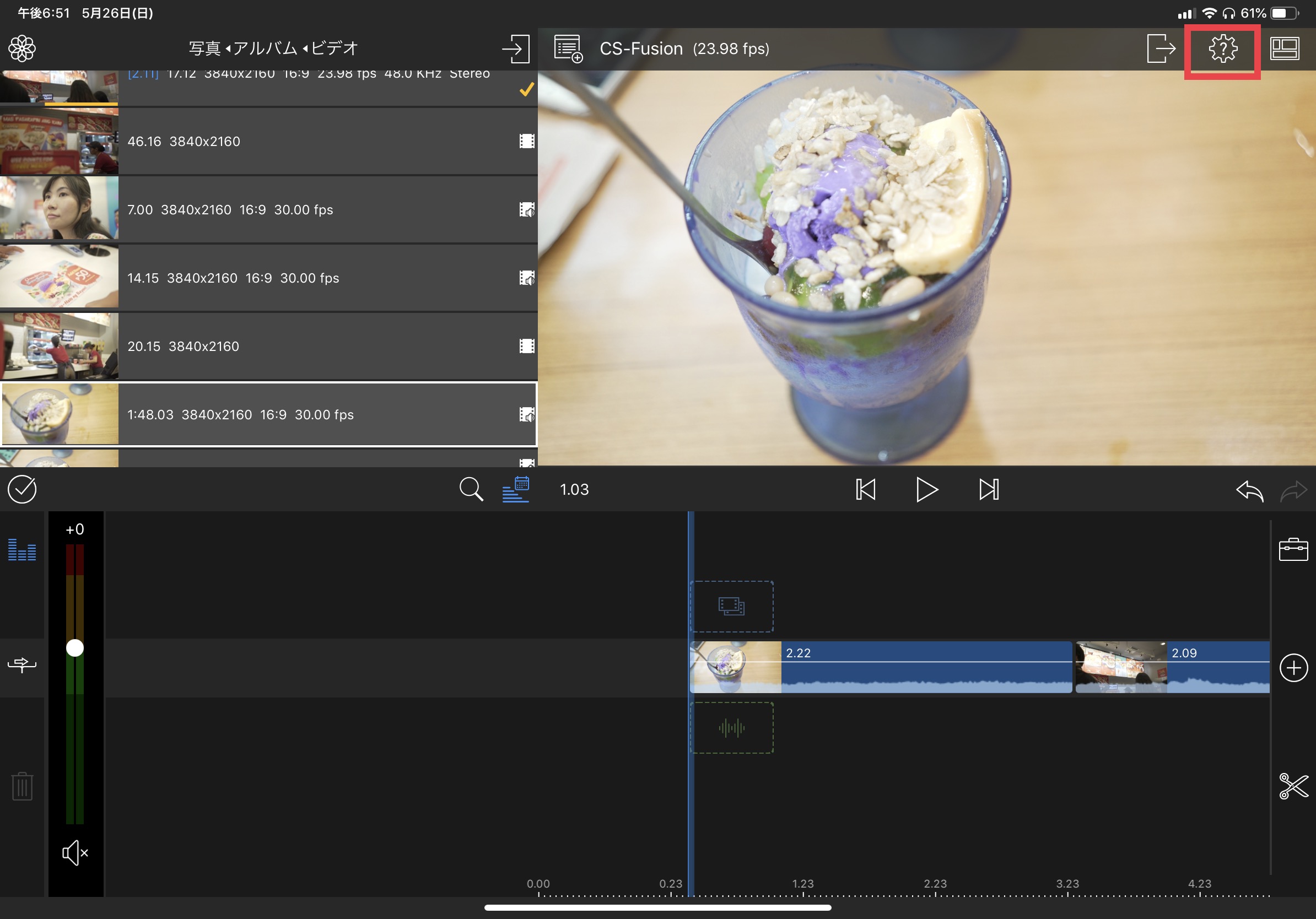Toggle the media sort calendar icon
The width and height of the screenshot is (1316, 919).
coord(515,489)
